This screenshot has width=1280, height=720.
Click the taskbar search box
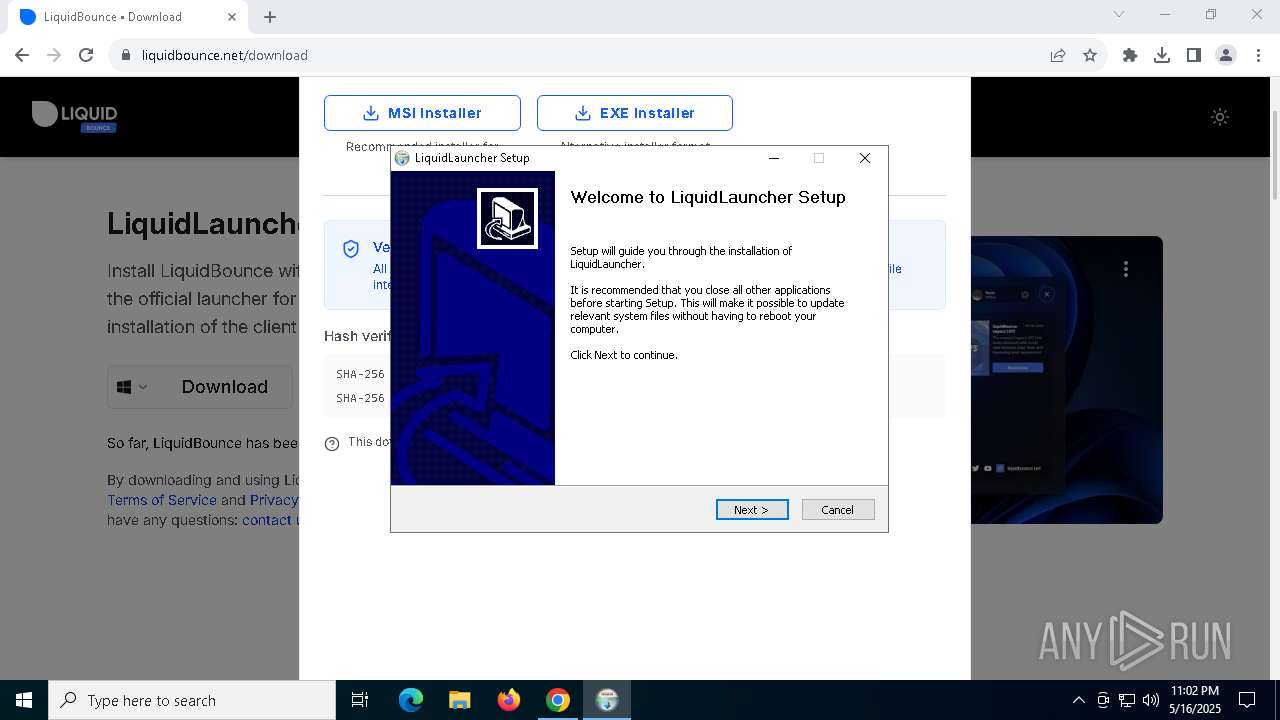[192, 700]
